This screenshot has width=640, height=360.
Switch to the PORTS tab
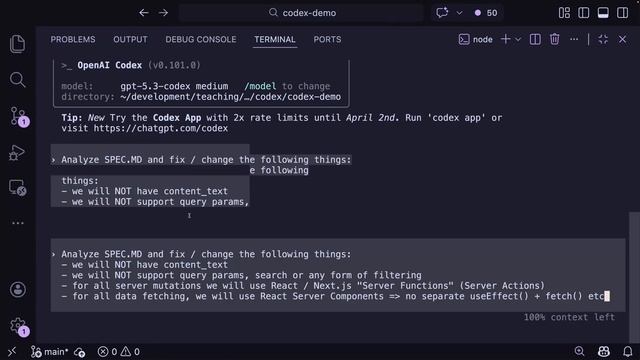coord(327,40)
